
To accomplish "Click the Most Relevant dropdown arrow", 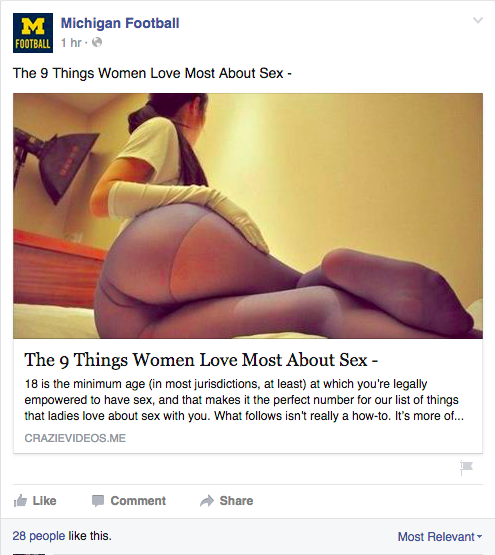I will [479, 537].
